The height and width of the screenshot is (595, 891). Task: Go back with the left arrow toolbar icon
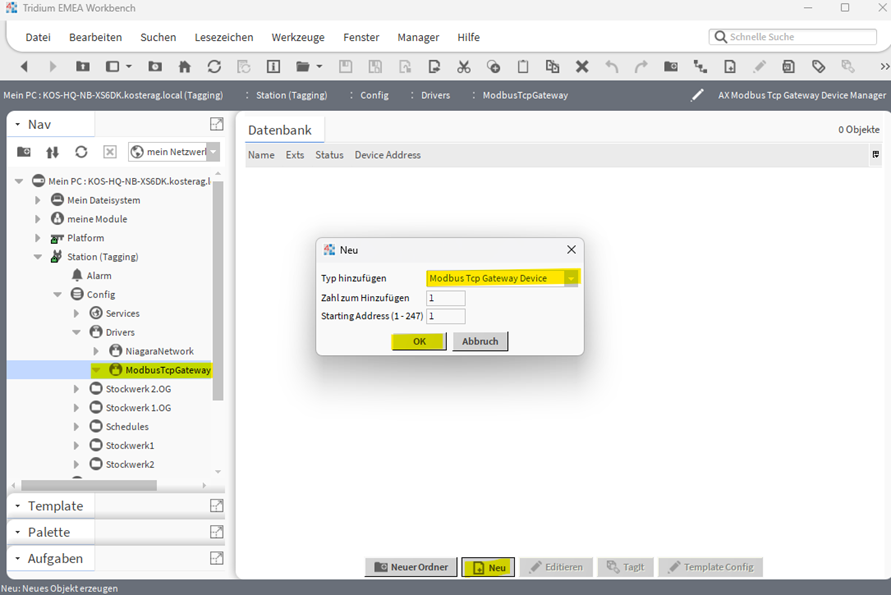coord(24,66)
